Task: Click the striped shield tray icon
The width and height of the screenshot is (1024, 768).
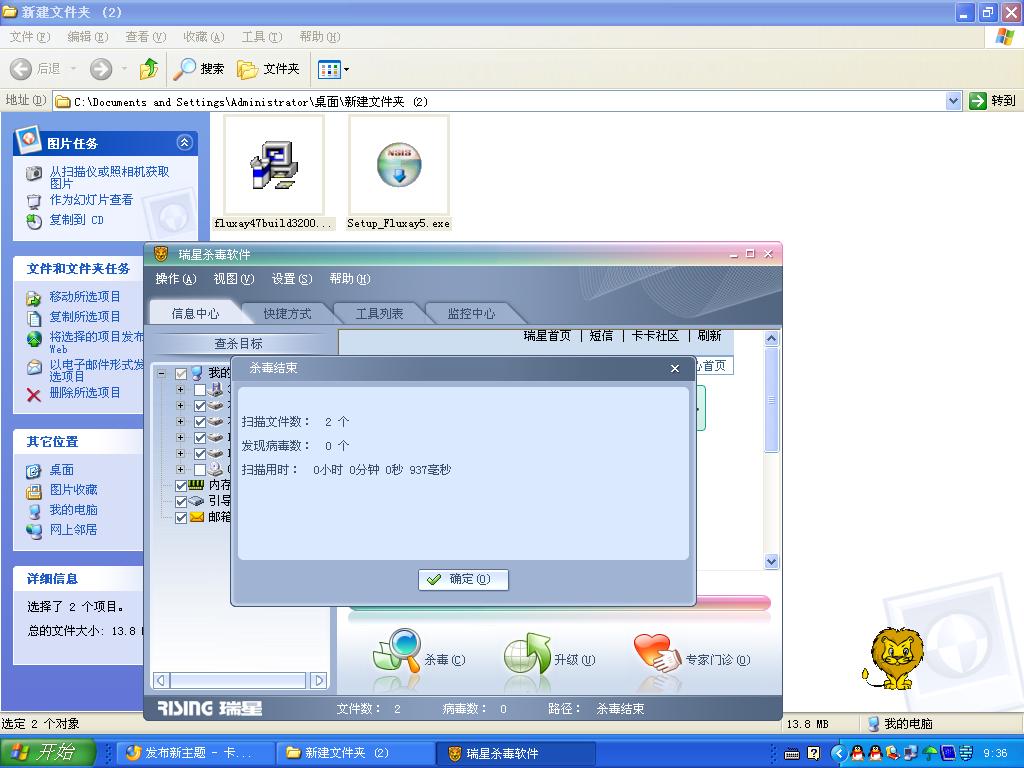Action: tap(966, 754)
